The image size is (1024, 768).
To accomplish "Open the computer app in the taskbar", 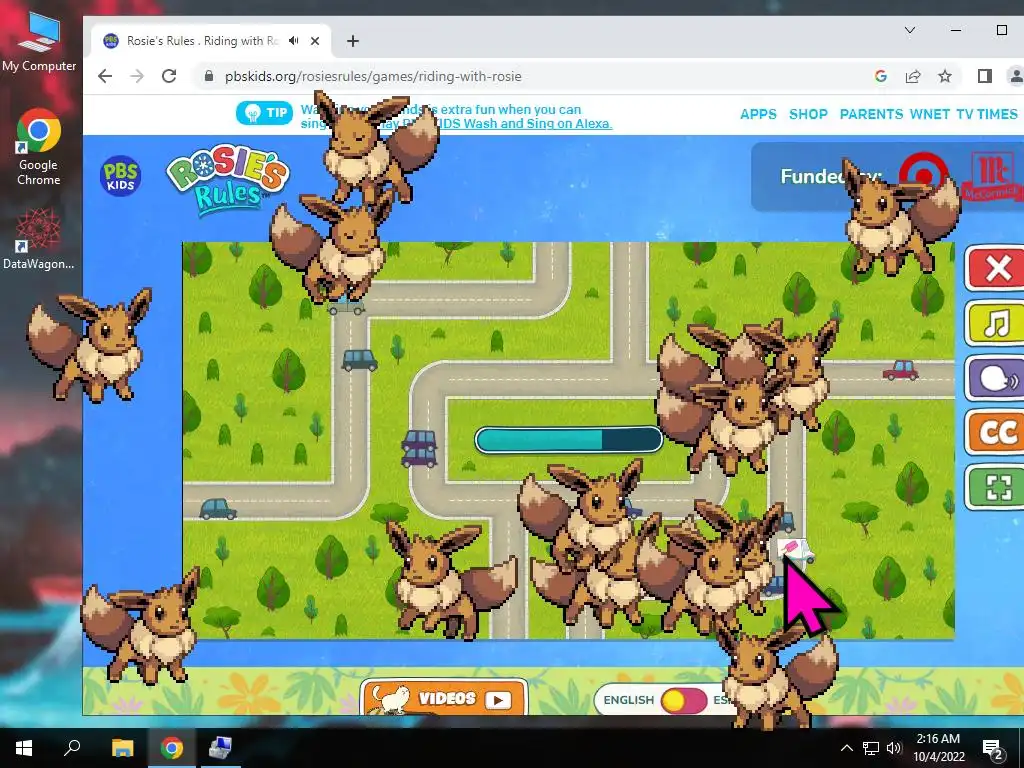I will [219, 748].
